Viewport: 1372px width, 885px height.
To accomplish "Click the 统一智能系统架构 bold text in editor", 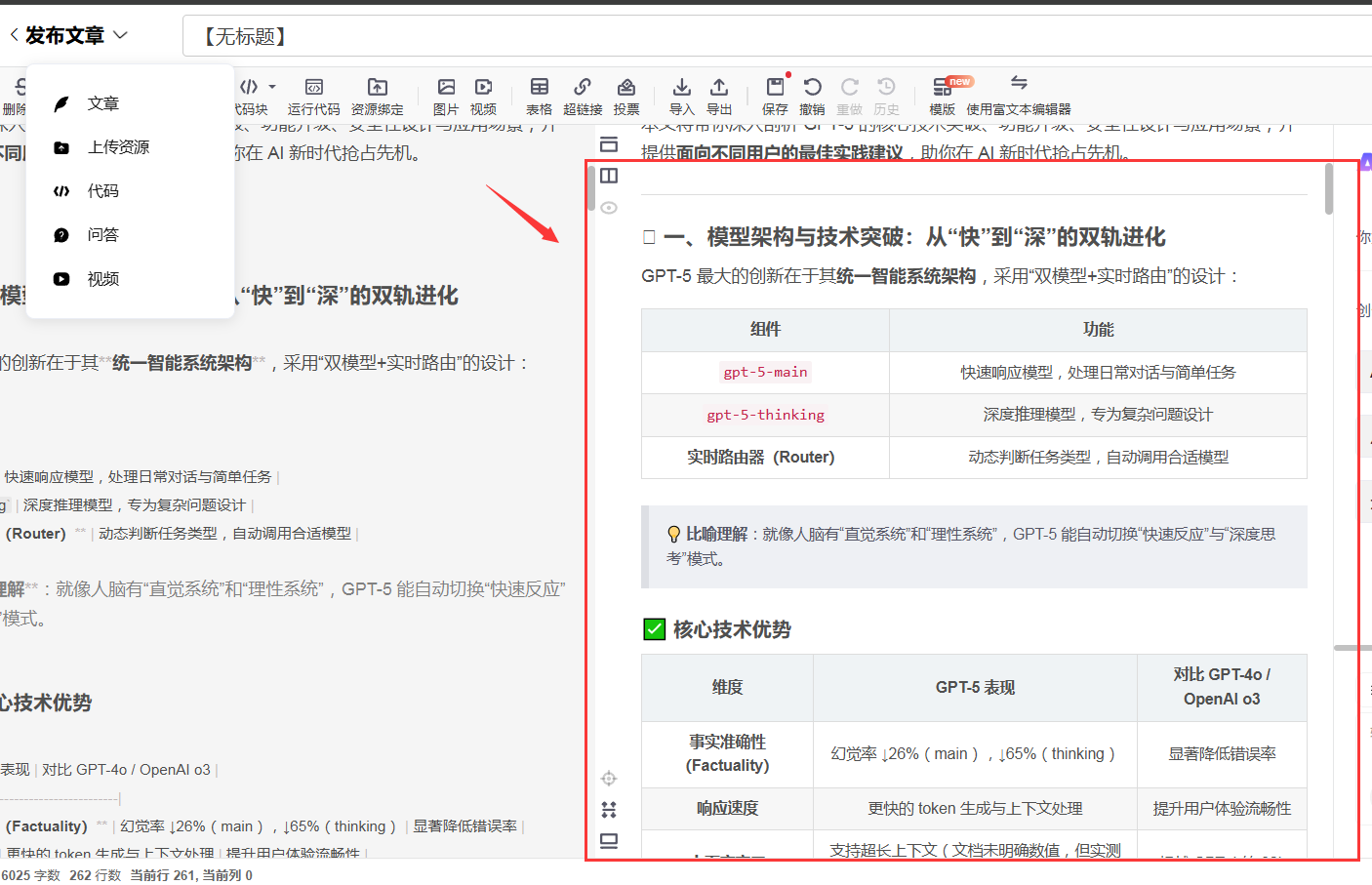I will pyautogui.click(x=182, y=363).
